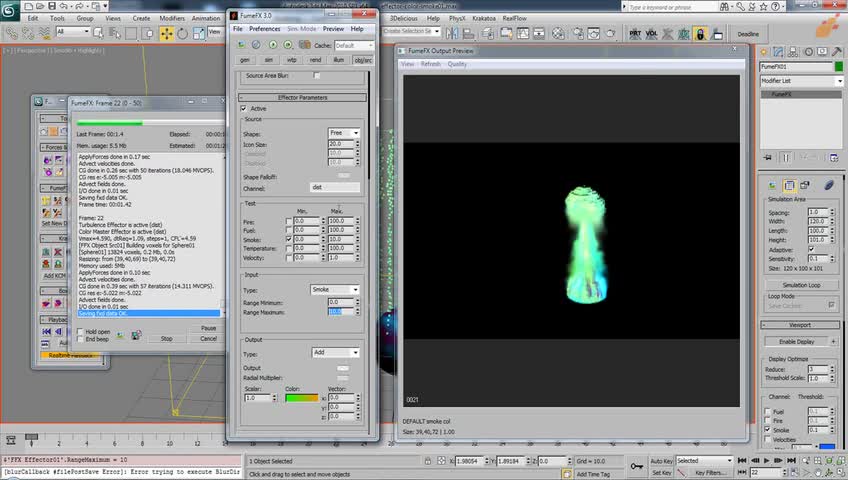The height and width of the screenshot is (480, 848).
Task: Click FumeFX continue simulation icon
Action: click(x=288, y=45)
